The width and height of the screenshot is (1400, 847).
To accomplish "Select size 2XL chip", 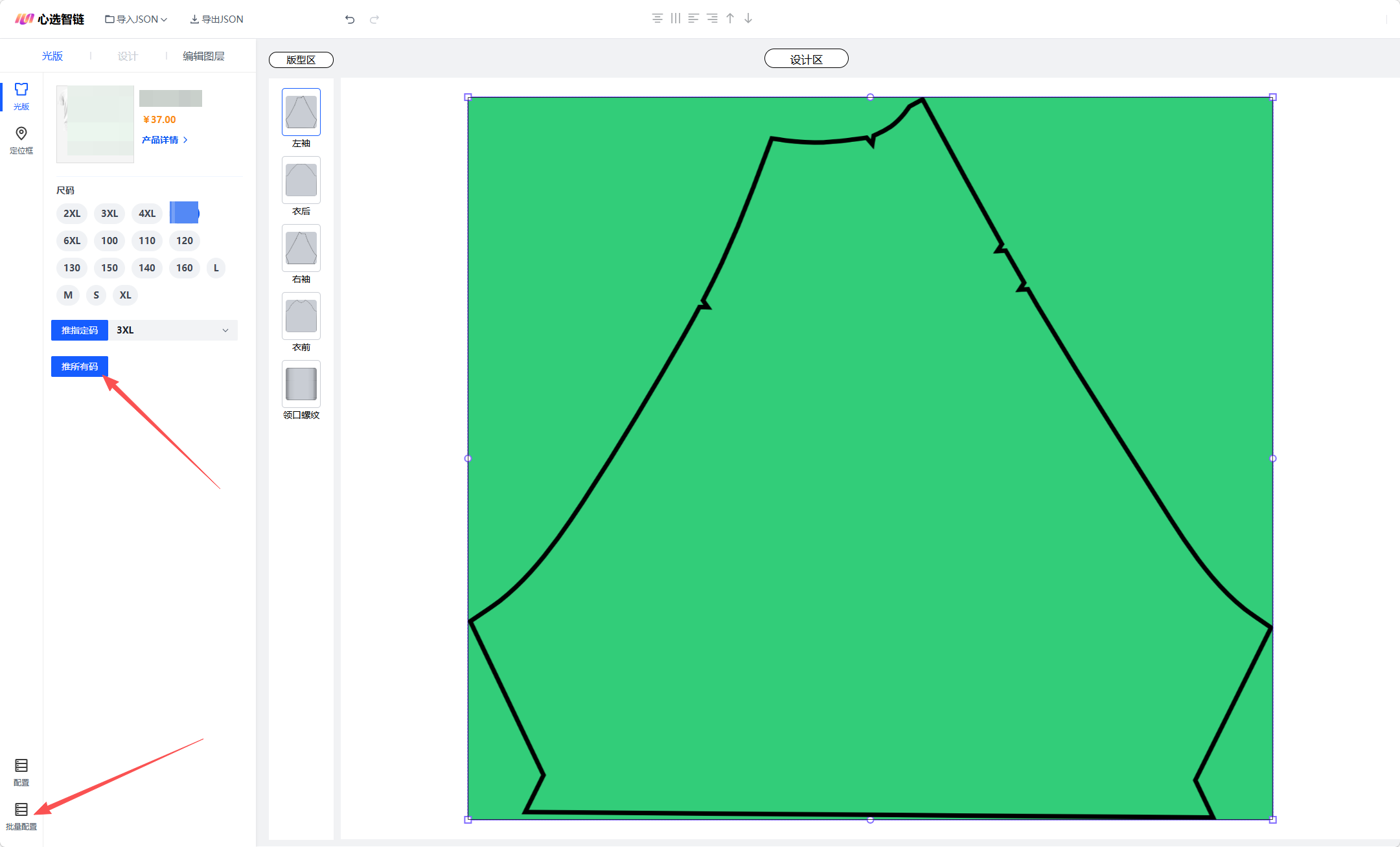I will point(72,214).
